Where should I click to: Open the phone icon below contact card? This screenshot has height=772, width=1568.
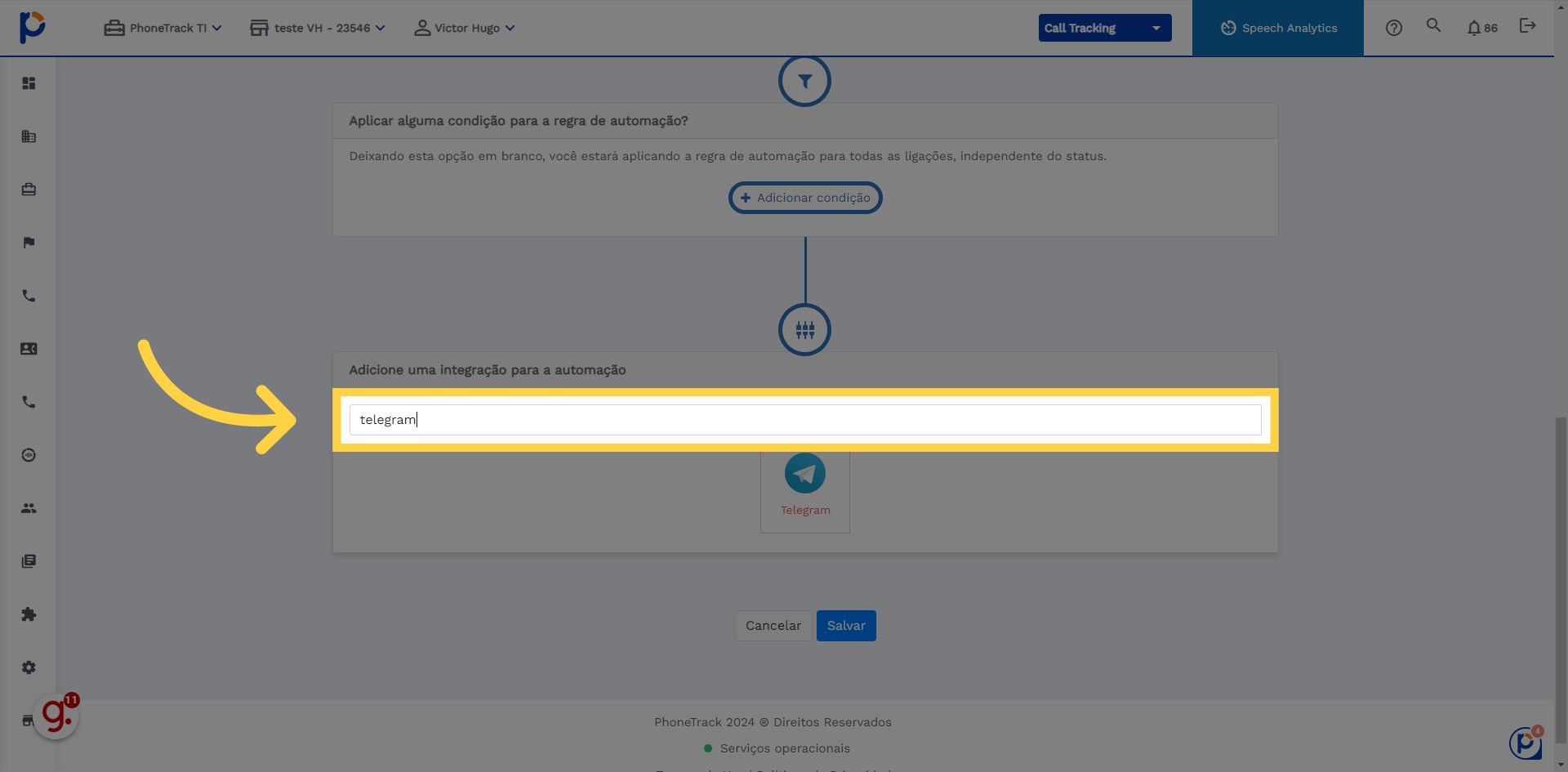[29, 402]
